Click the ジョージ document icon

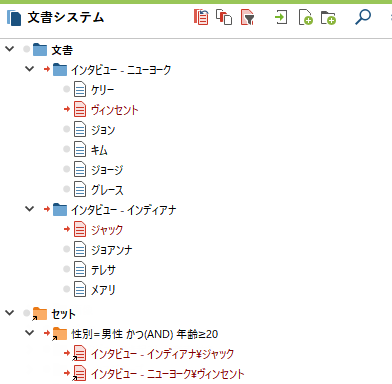[80, 170]
